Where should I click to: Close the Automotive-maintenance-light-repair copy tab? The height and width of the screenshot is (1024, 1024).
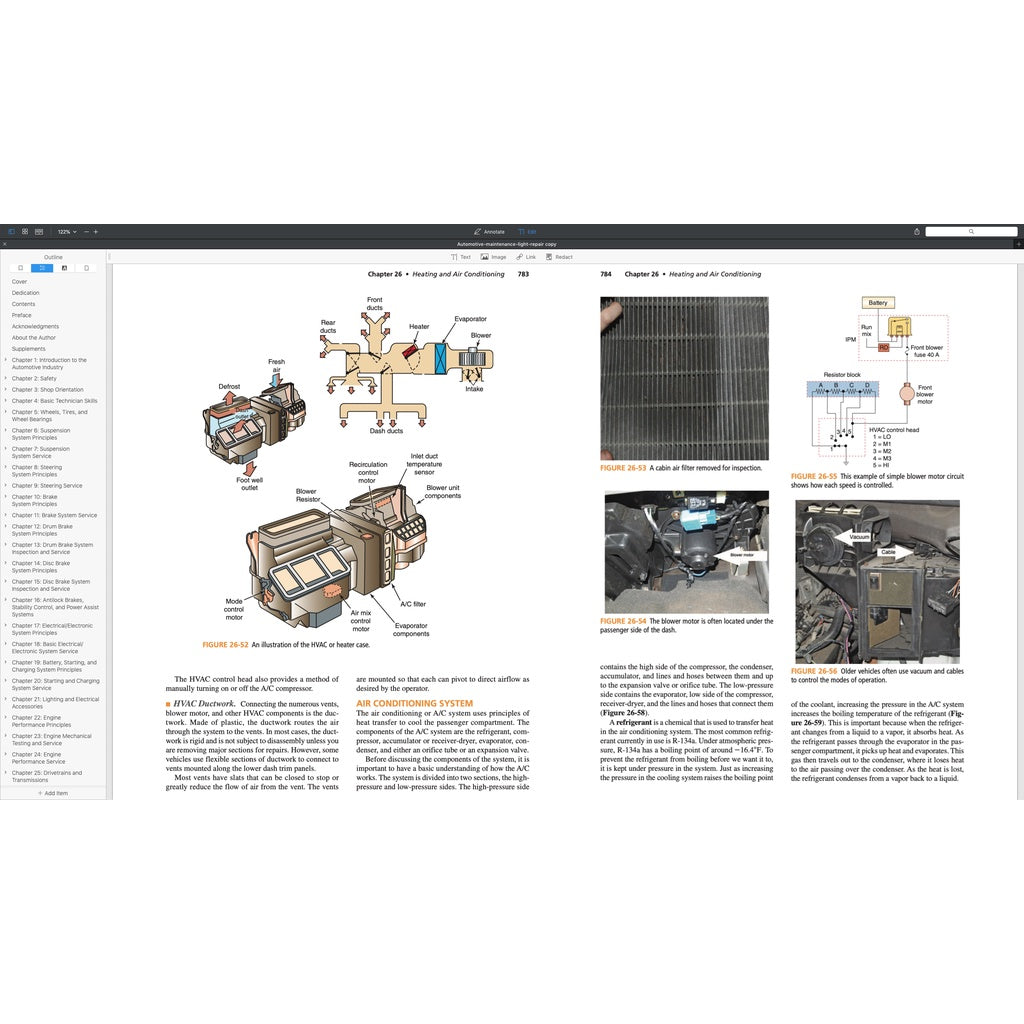[x=5, y=244]
